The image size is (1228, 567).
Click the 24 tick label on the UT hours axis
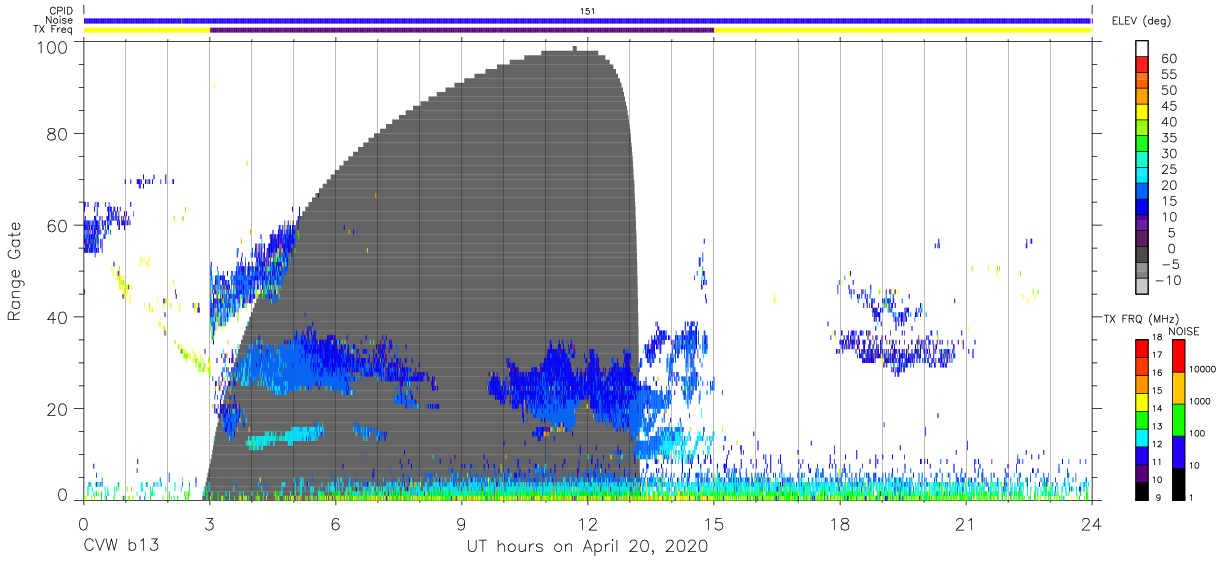click(x=1091, y=523)
